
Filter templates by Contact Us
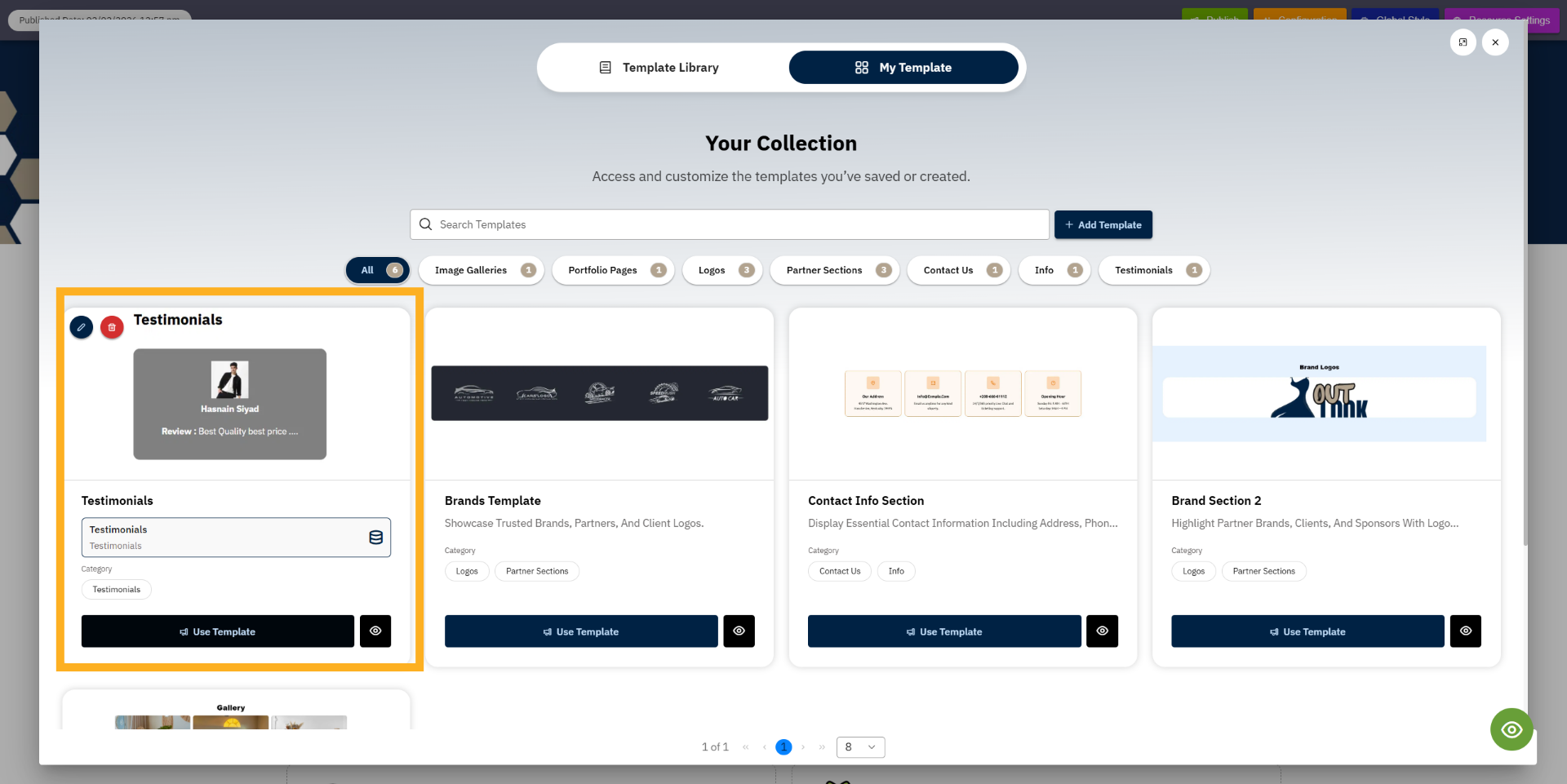click(x=959, y=270)
